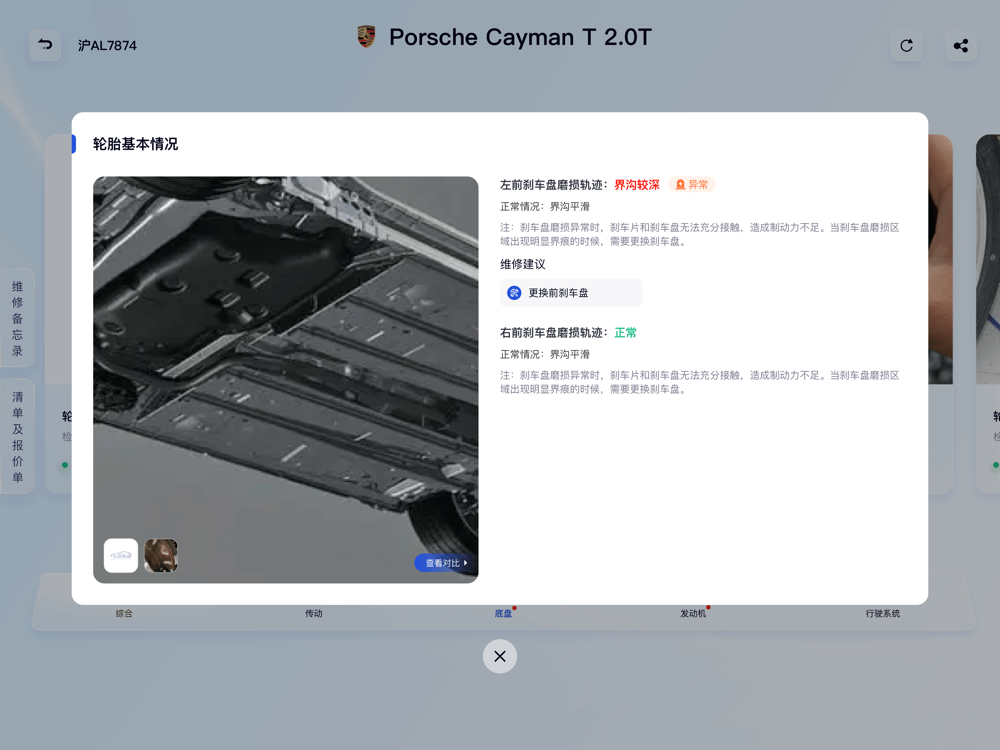
Task: Click the 更换前刹车盘 repair suggestion
Action: 571,293
